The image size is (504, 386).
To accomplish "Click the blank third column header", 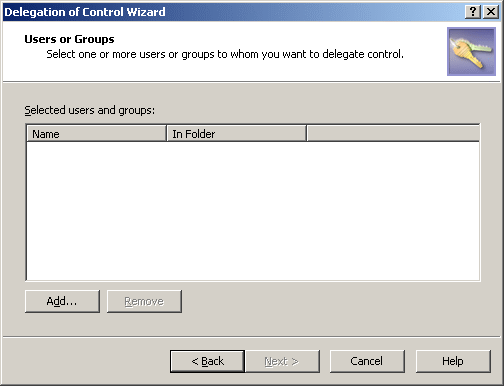I will [393, 134].
